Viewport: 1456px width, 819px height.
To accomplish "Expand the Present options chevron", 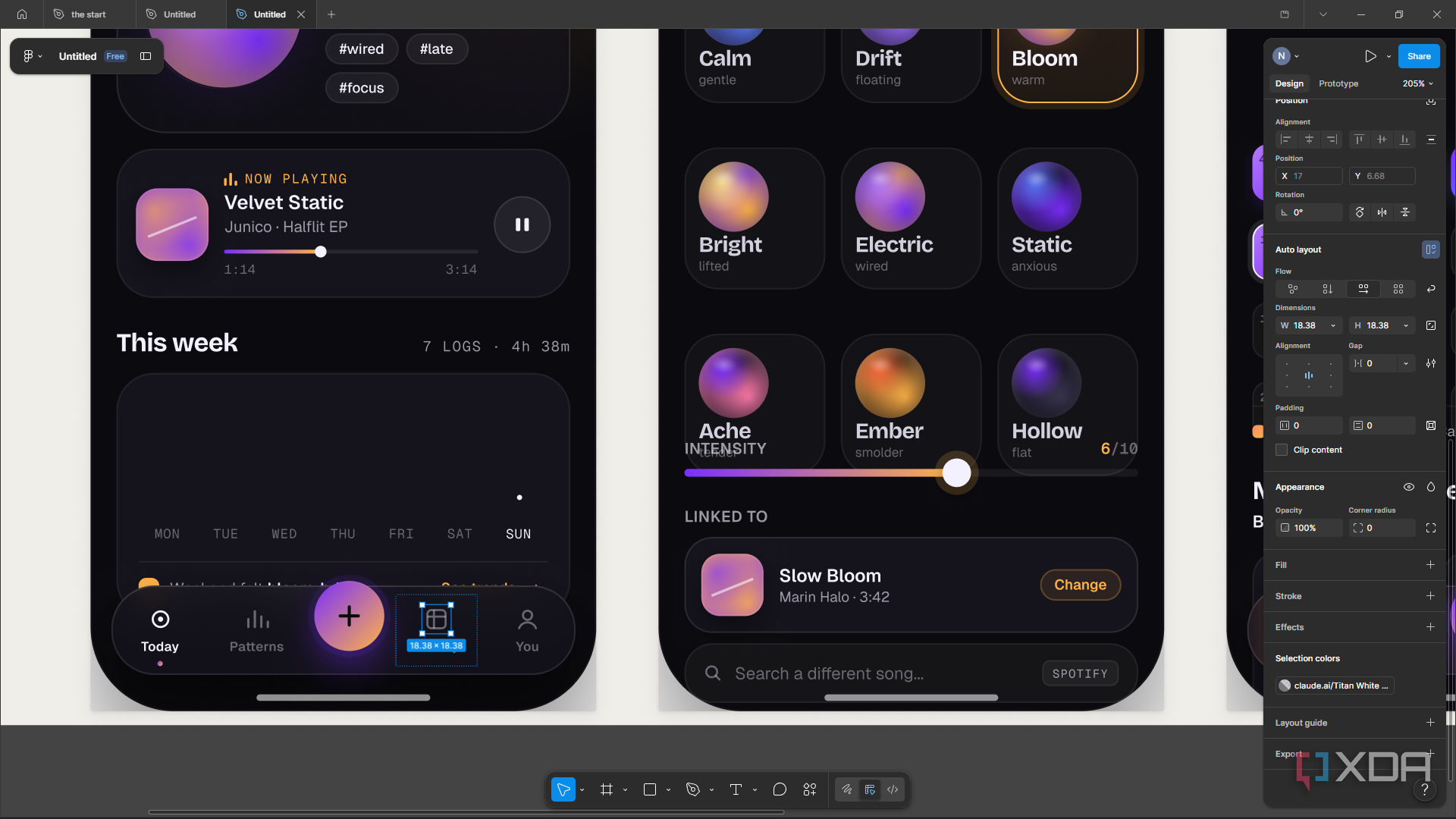I will 1389,56.
